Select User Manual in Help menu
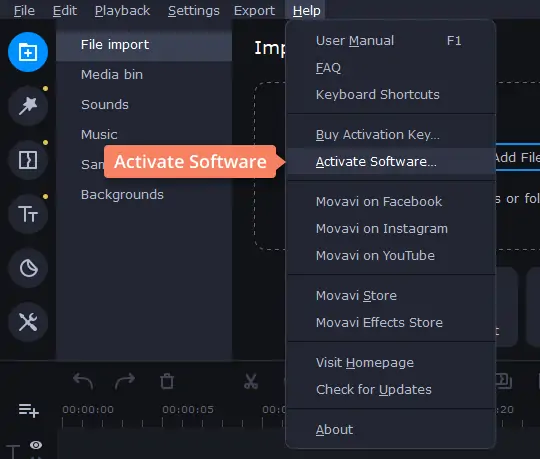This screenshot has width=540, height=459. click(391, 41)
